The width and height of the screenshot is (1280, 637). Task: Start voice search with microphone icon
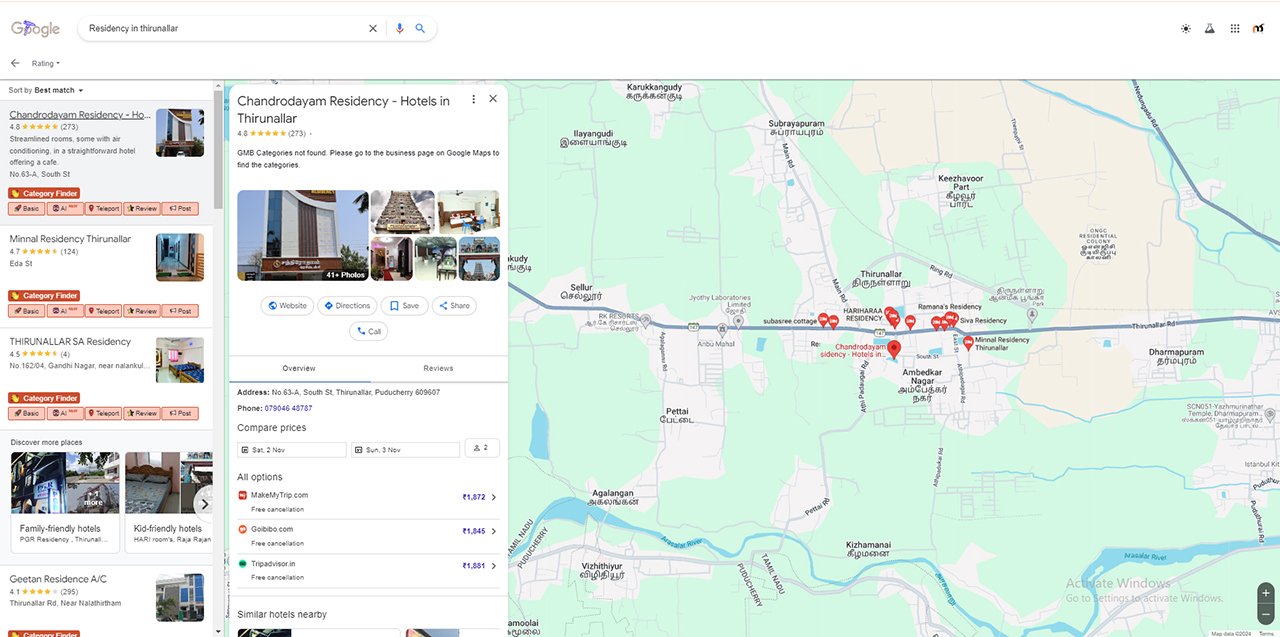click(x=400, y=29)
